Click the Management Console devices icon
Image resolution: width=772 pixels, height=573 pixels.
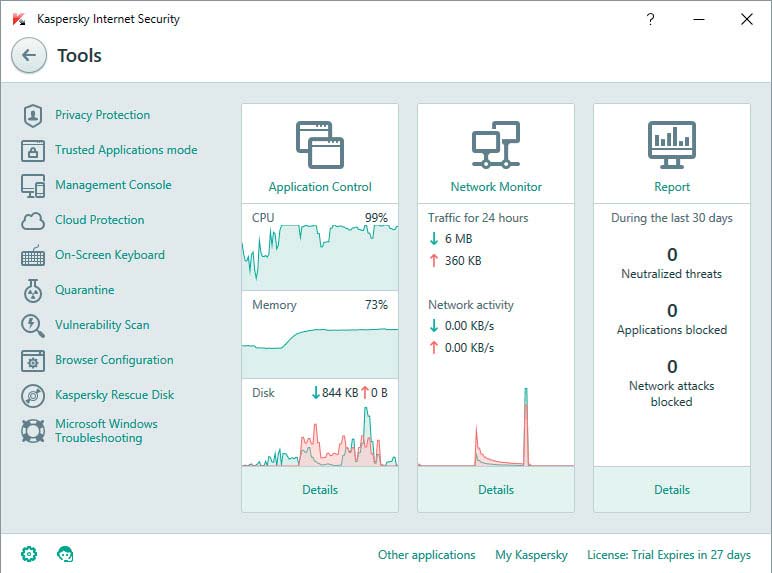click(x=32, y=186)
